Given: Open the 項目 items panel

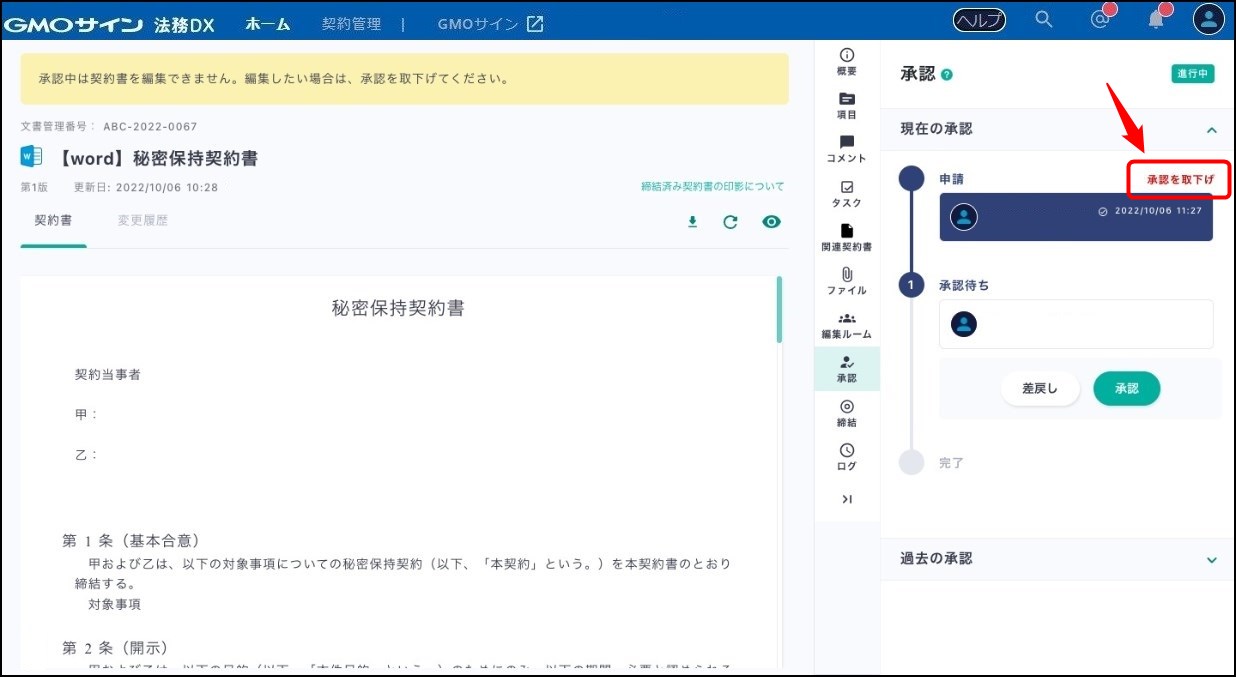Looking at the screenshot, I should (847, 105).
